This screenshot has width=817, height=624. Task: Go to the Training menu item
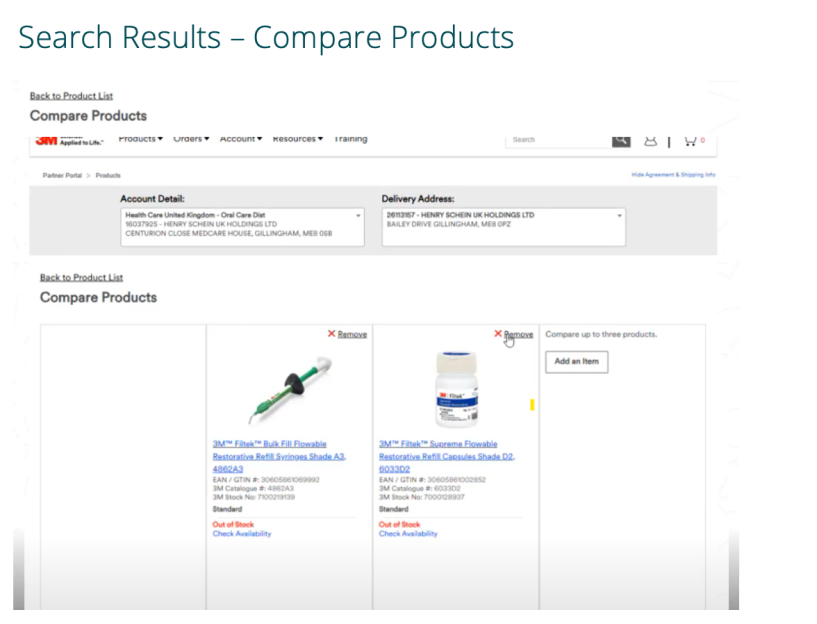click(350, 139)
